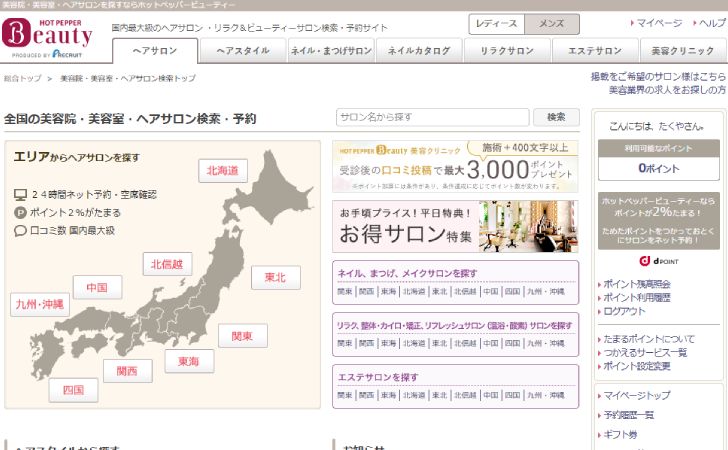Open the マイページ link at top
Screen dimensions: 728x450
[660, 22]
